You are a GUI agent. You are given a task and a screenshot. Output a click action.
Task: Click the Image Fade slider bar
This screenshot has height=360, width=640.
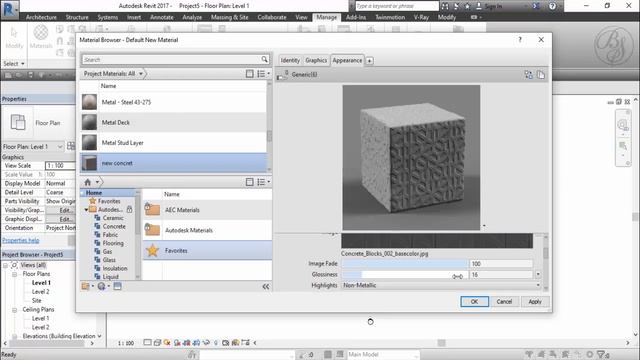pyautogui.click(x=404, y=264)
